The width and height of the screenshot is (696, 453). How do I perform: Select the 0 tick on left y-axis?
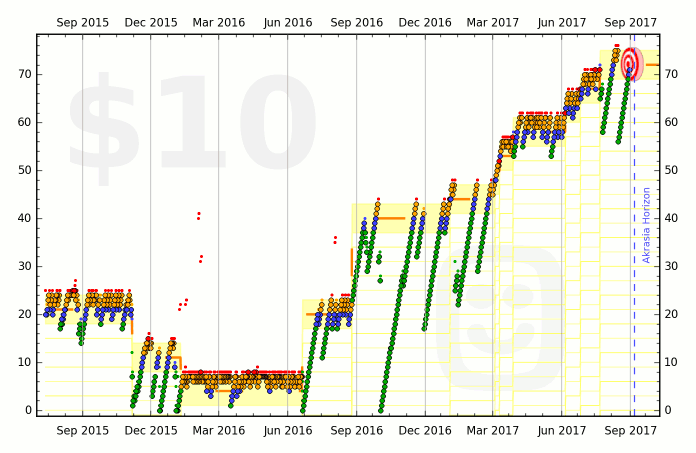[x=26, y=410]
